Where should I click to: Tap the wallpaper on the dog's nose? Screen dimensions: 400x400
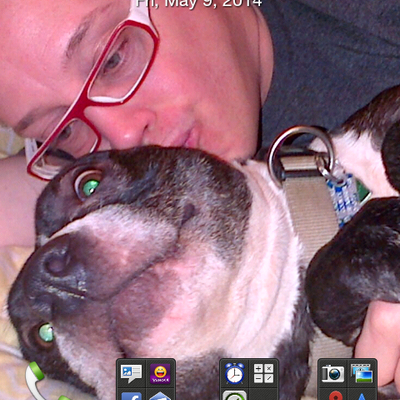(55, 264)
